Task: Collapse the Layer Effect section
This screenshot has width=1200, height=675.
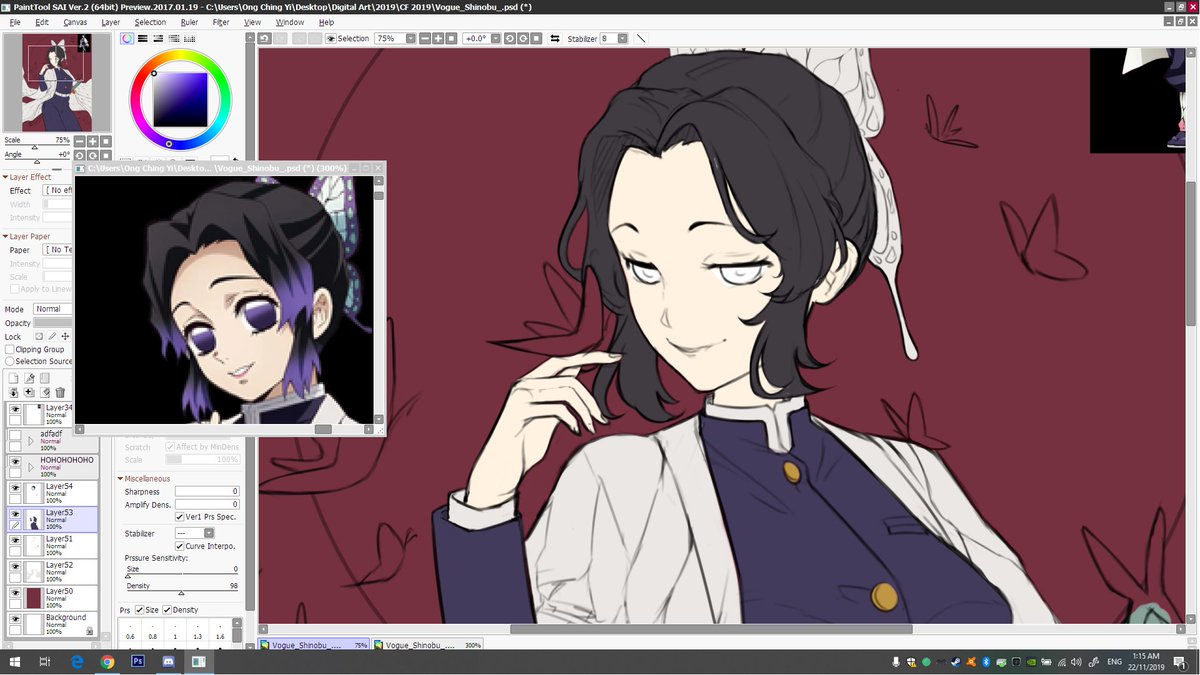Action: [6, 177]
